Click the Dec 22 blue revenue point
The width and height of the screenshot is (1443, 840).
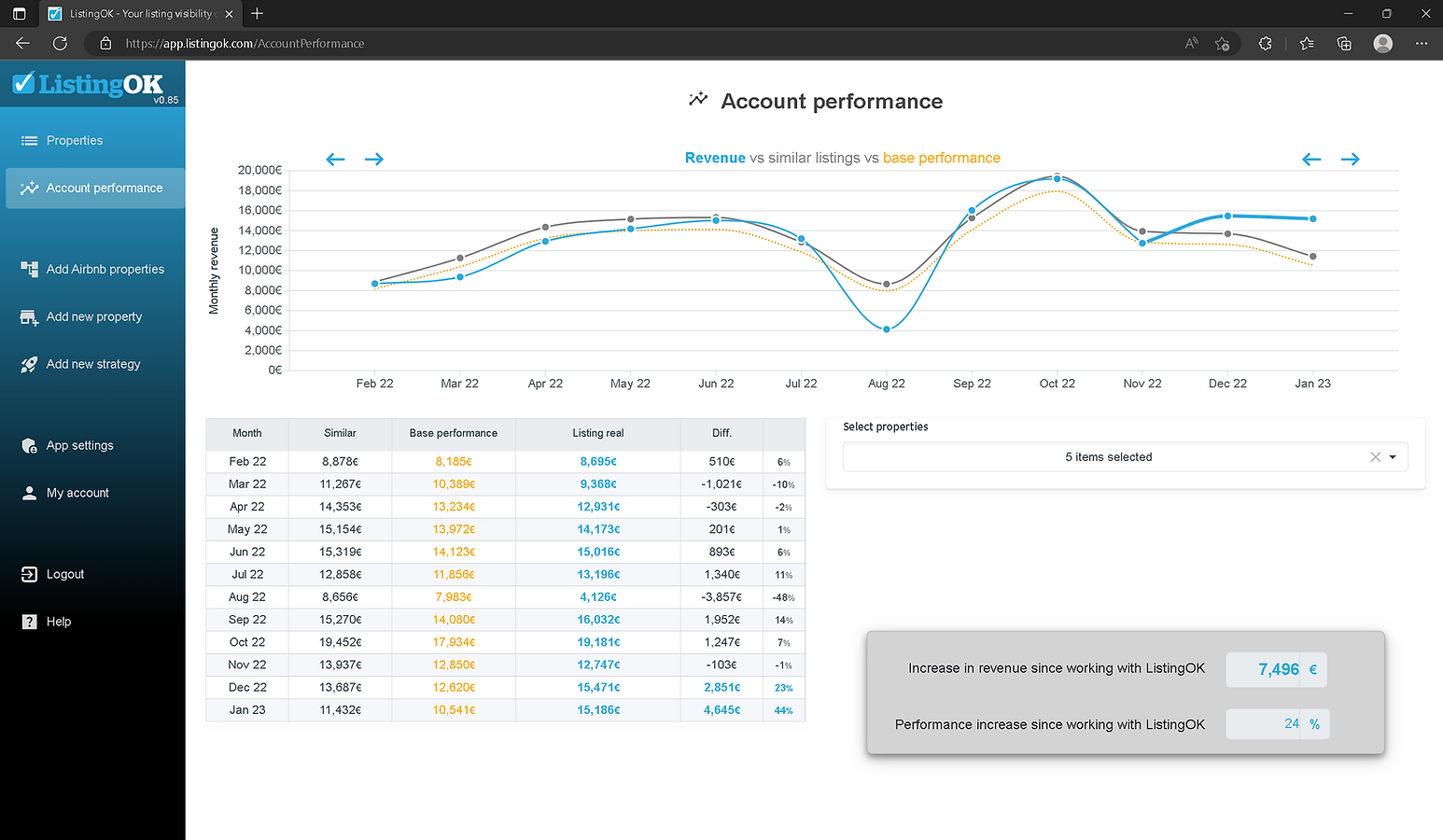(x=1227, y=217)
